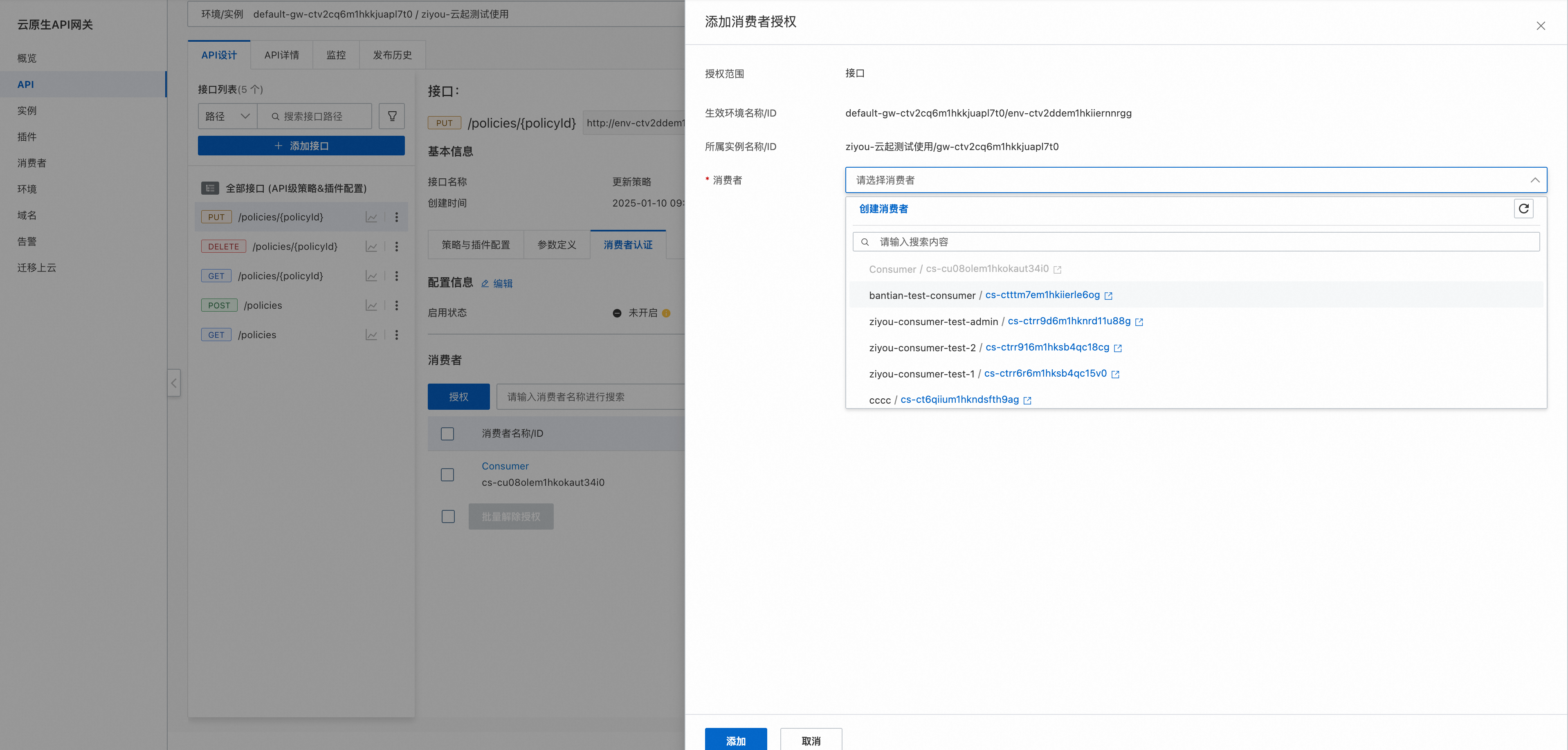This screenshot has width=1568, height=750.
Task: Open external link icon for ziyou-consumer-test-admin
Action: tap(1139, 322)
